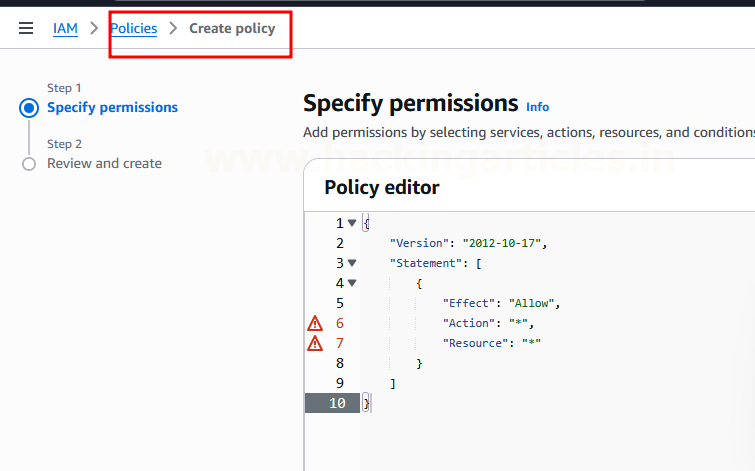Click the warning icon on line 7

coord(315,343)
